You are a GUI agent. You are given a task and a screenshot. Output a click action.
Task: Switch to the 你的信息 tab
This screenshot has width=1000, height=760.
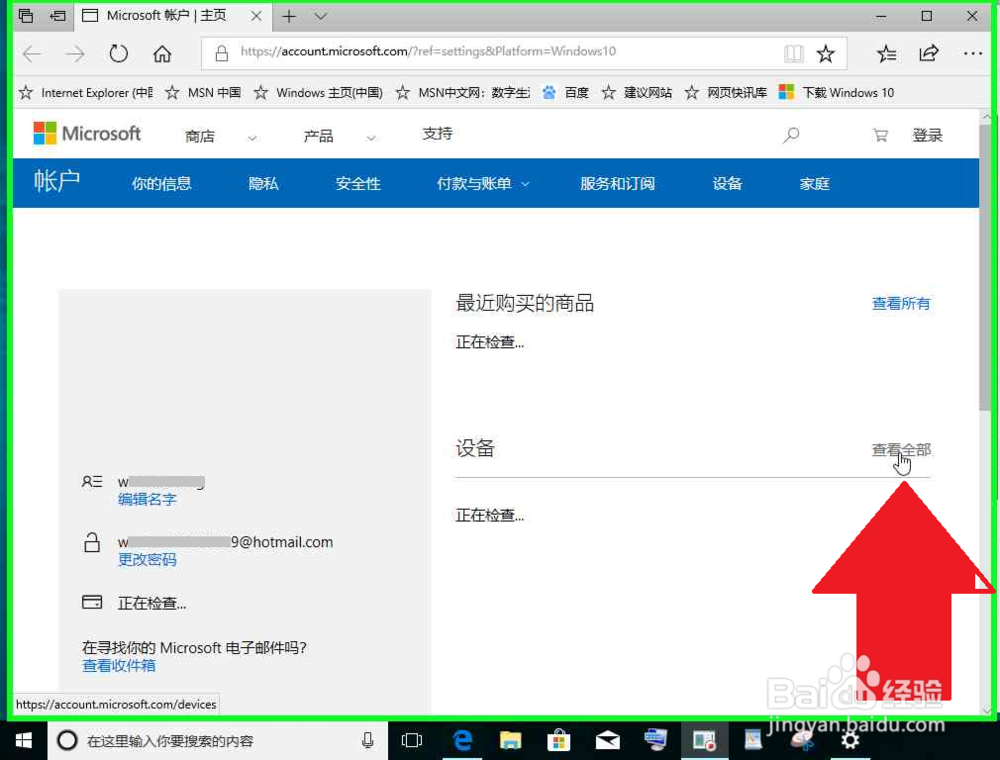[x=161, y=184]
